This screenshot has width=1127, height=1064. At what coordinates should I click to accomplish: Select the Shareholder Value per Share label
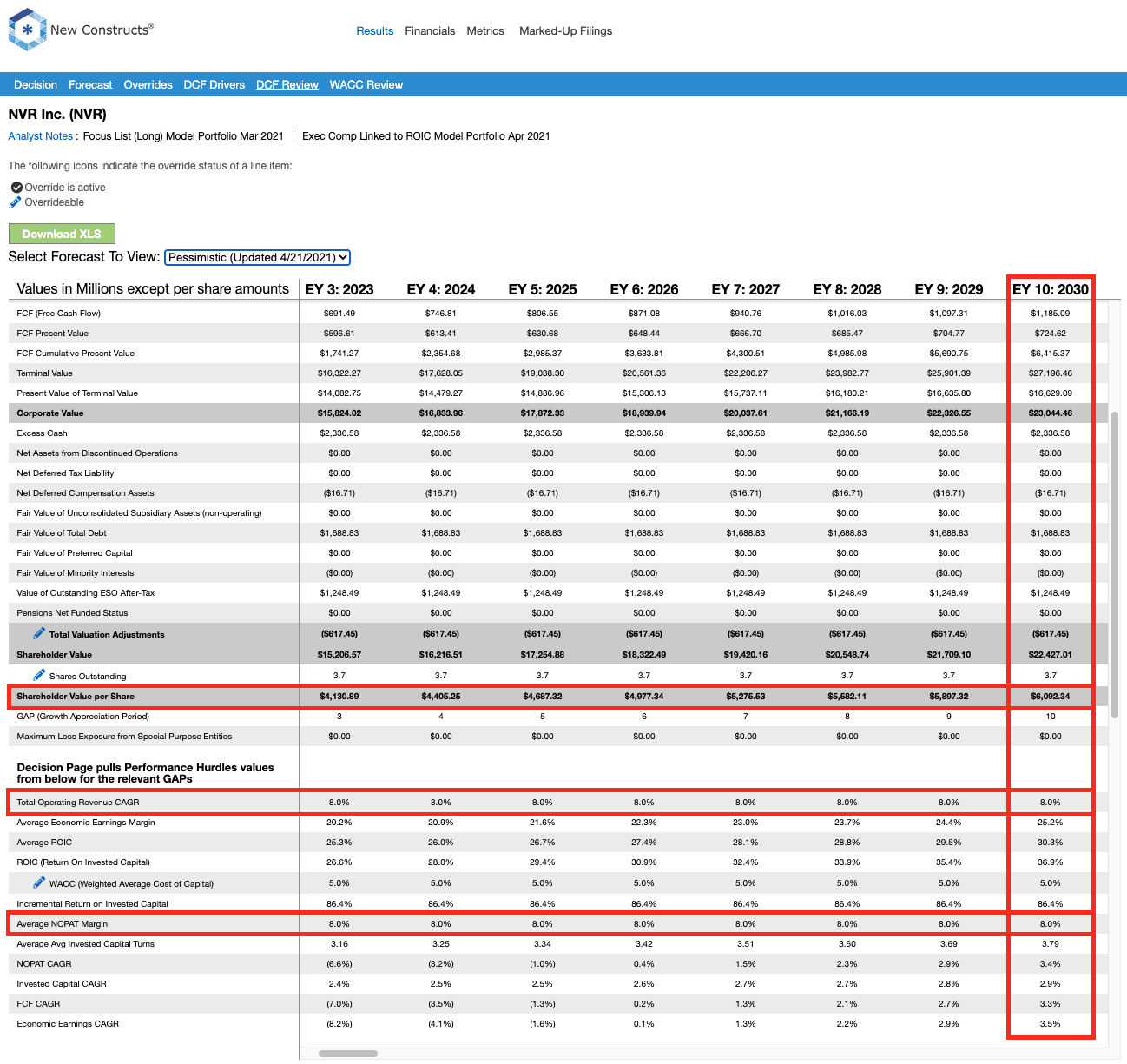76,696
